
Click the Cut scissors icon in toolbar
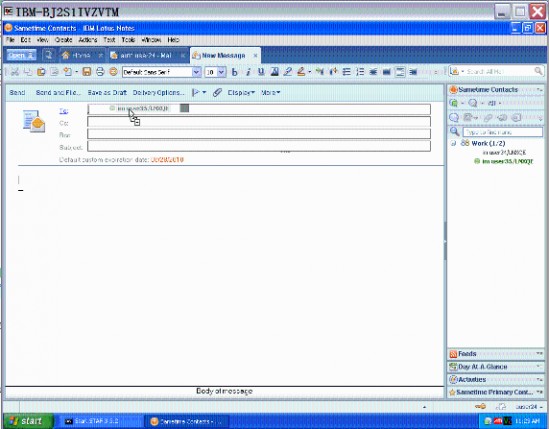click(15, 72)
